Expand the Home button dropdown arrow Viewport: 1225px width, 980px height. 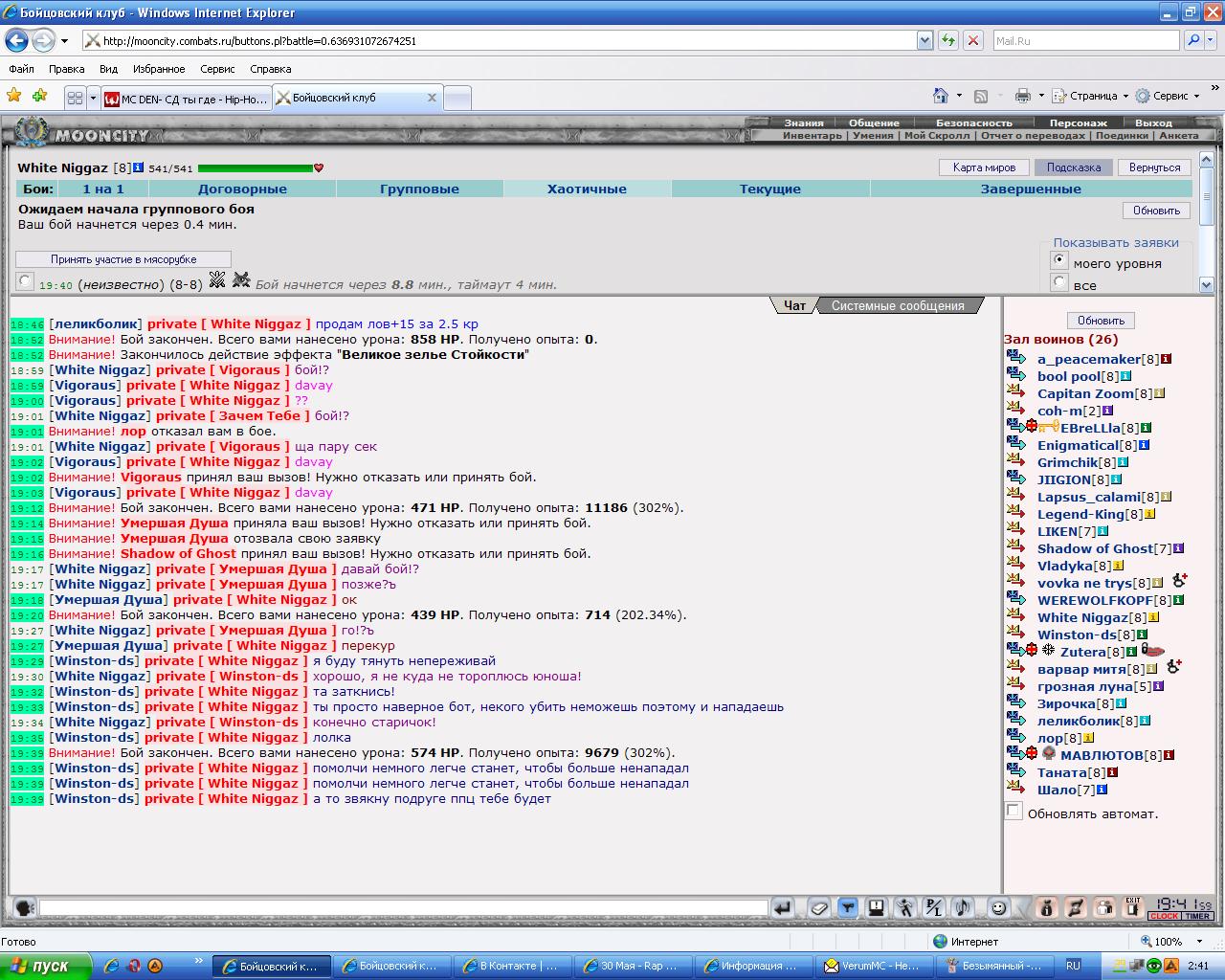[x=959, y=96]
